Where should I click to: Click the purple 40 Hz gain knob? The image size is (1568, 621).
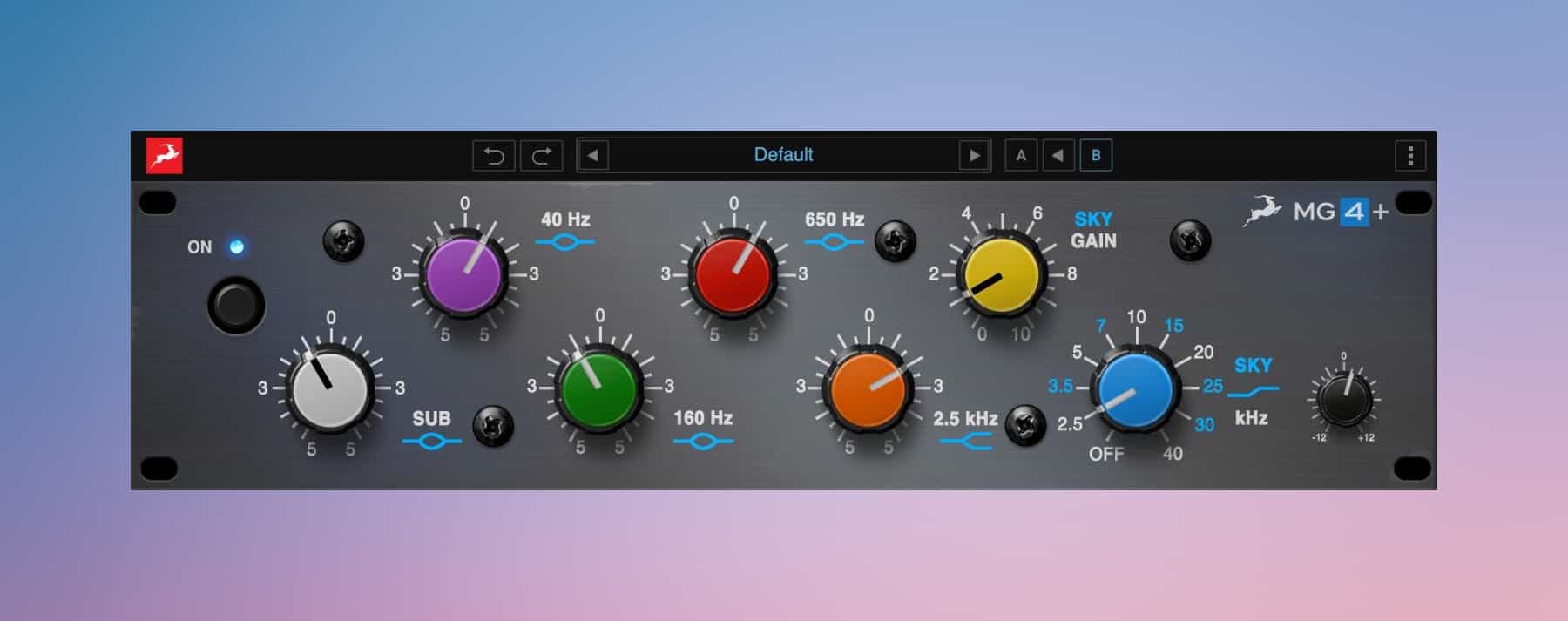[x=463, y=274]
